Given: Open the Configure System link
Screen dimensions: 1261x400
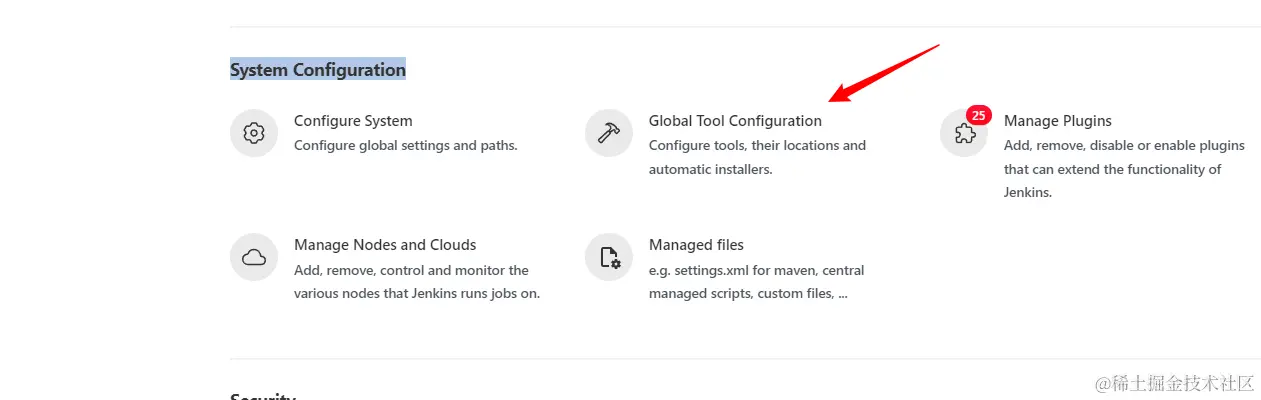Looking at the screenshot, I should [353, 121].
